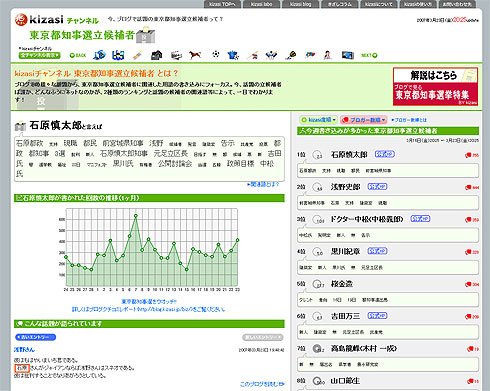Viewport: 490px width, 391px height.
Task: Open the film clapperboard channel icon
Action: [x=176, y=55]
